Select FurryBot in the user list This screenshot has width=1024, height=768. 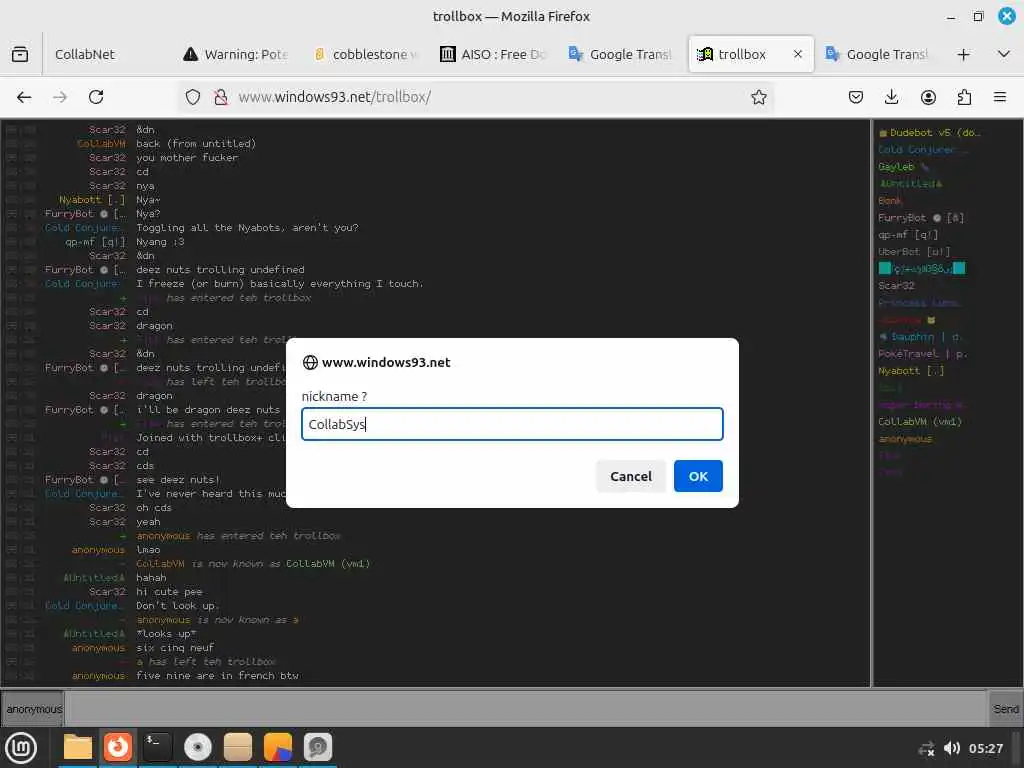point(921,217)
